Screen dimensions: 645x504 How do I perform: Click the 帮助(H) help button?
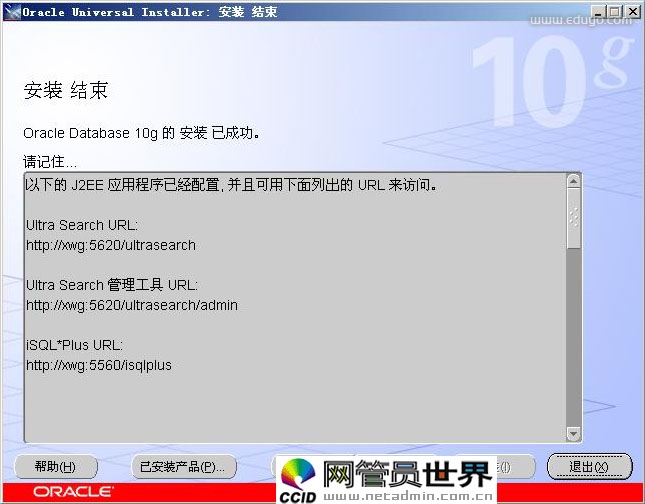coord(55,466)
